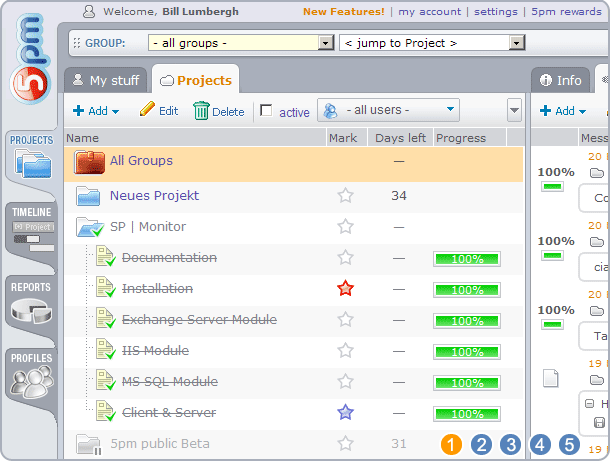Toggle star mark for Documentation
The height and width of the screenshot is (461, 610).
(345, 258)
